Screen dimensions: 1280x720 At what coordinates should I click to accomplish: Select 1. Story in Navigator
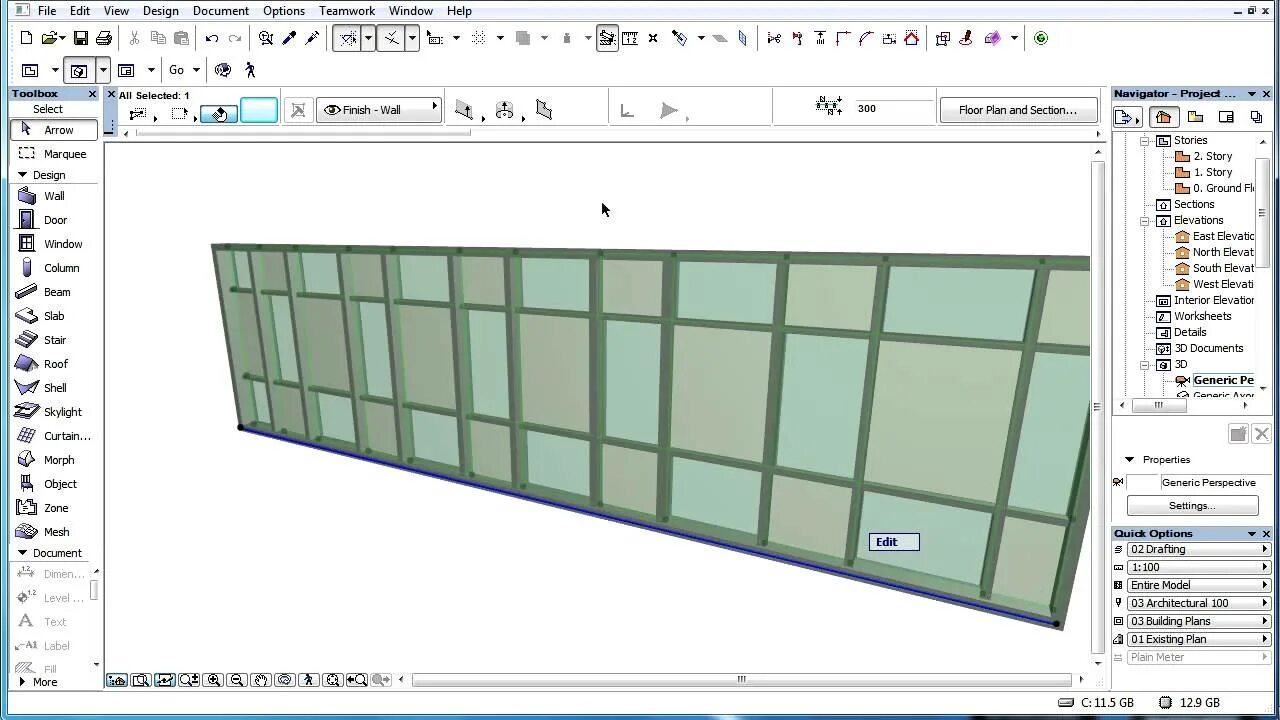tap(1204, 172)
